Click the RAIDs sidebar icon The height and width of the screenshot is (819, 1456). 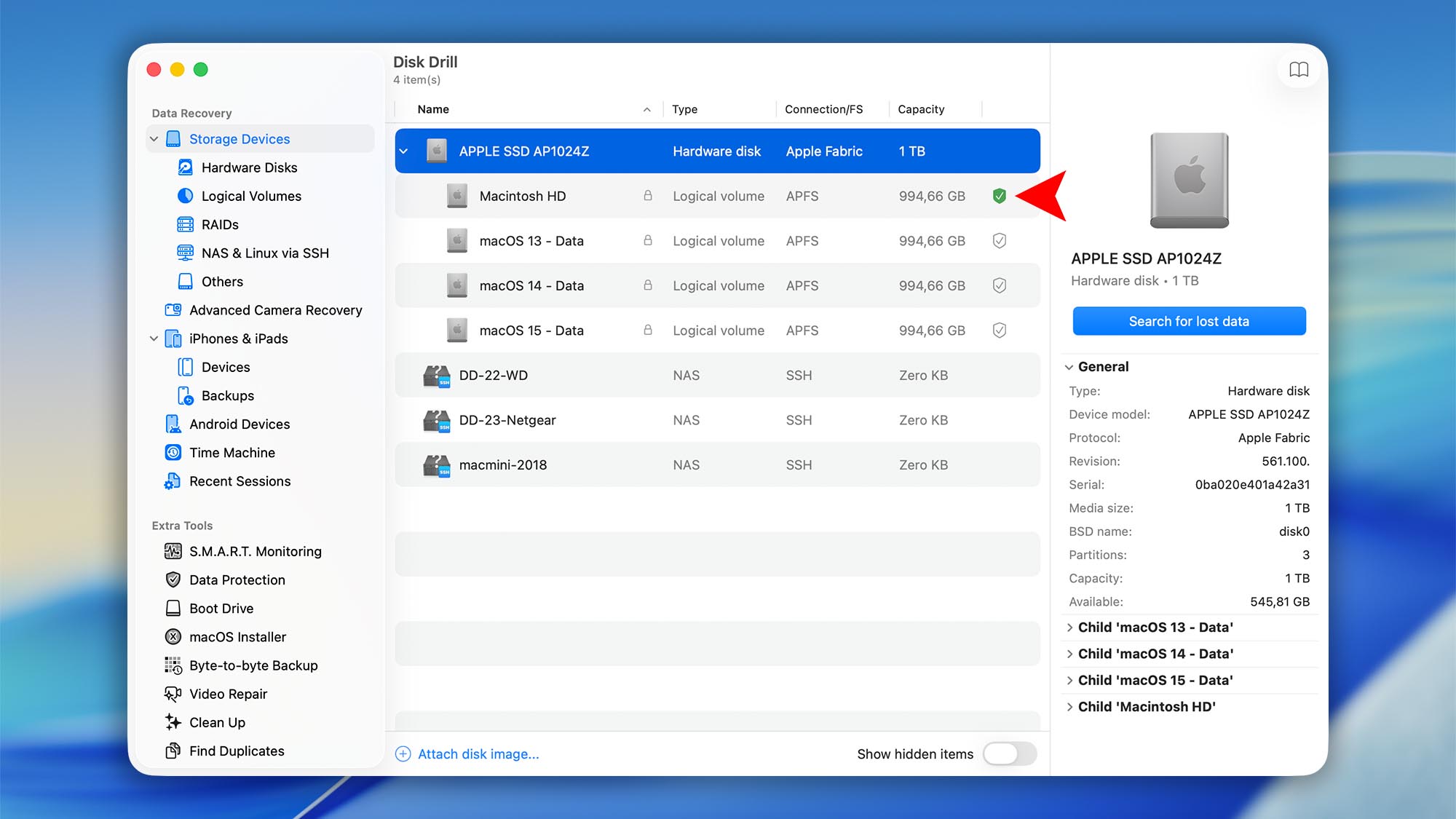(x=186, y=224)
